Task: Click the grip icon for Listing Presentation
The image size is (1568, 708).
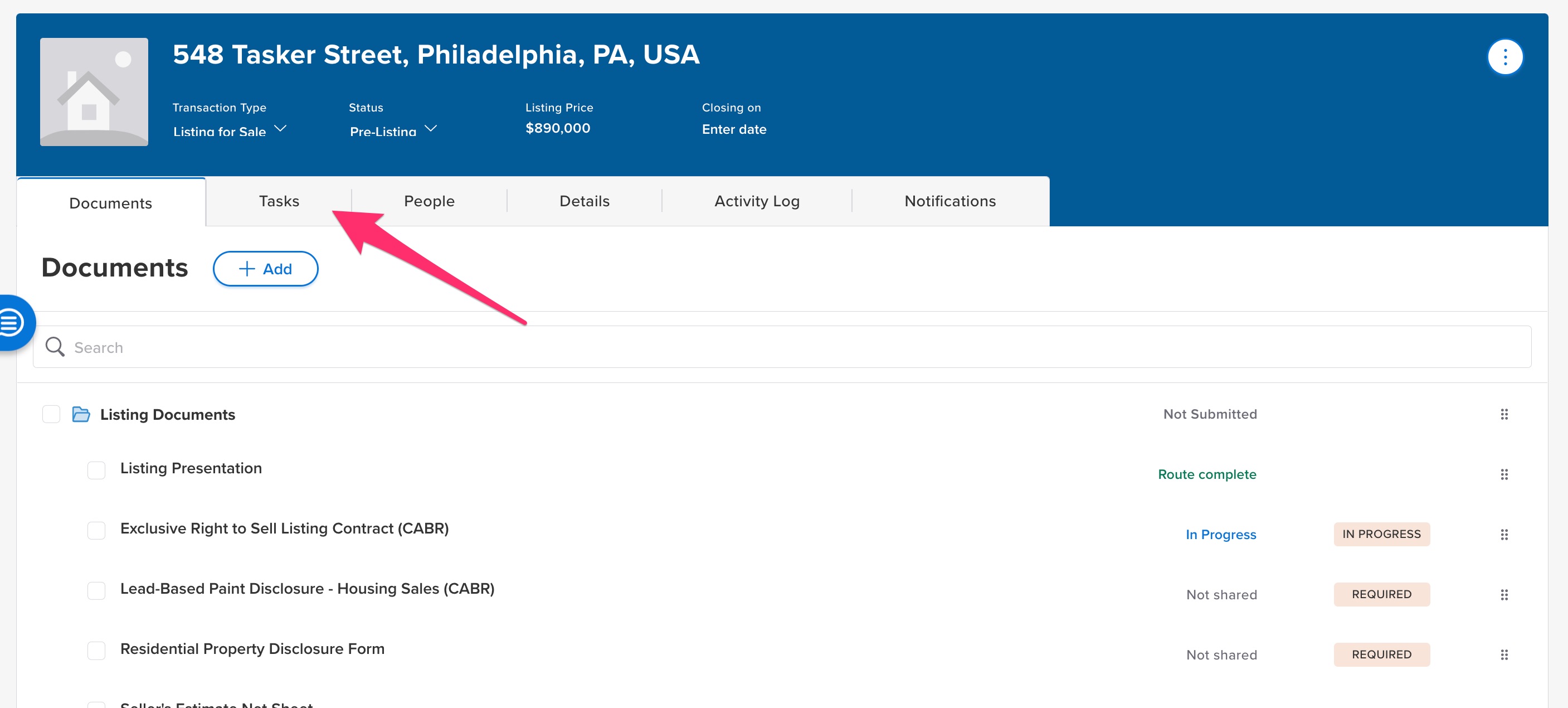Action: click(1503, 474)
